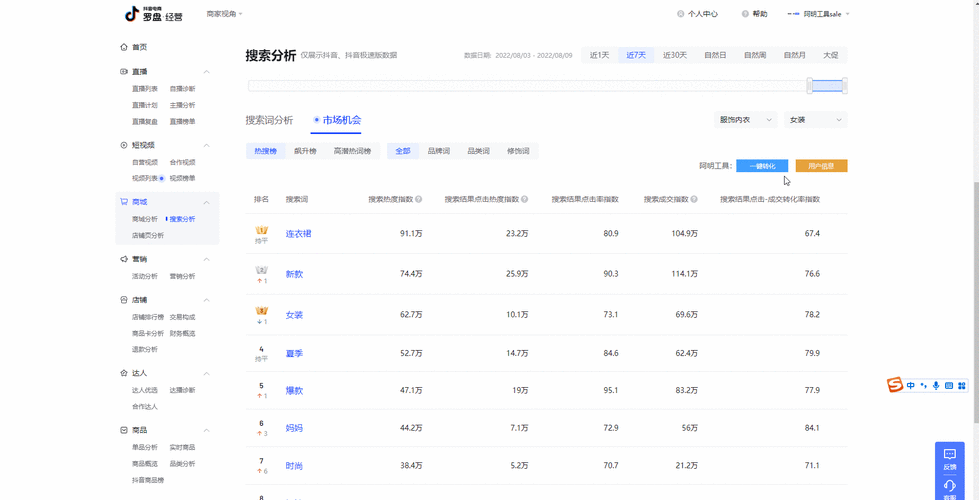Filter by 品类词
The image size is (979, 500).
(478, 151)
